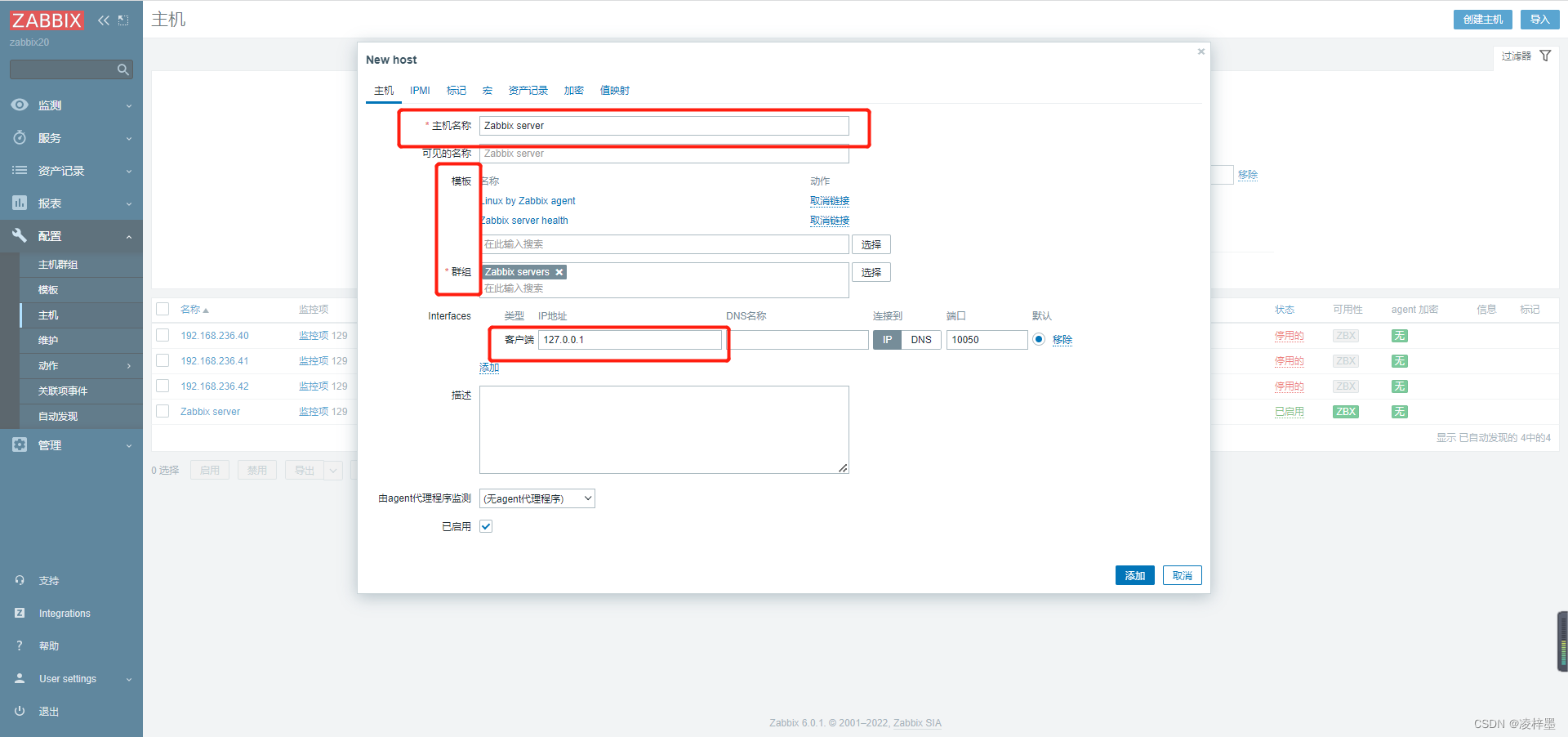
Task: Click Select button next to groups field
Action: click(x=871, y=272)
